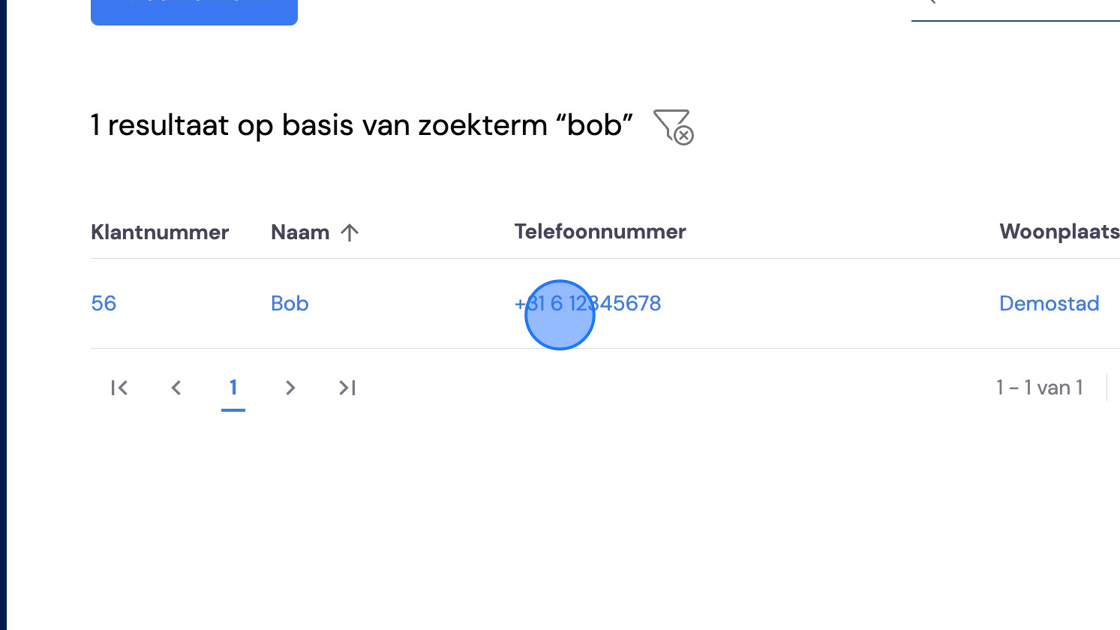Open the Bob customer record

coord(290,304)
